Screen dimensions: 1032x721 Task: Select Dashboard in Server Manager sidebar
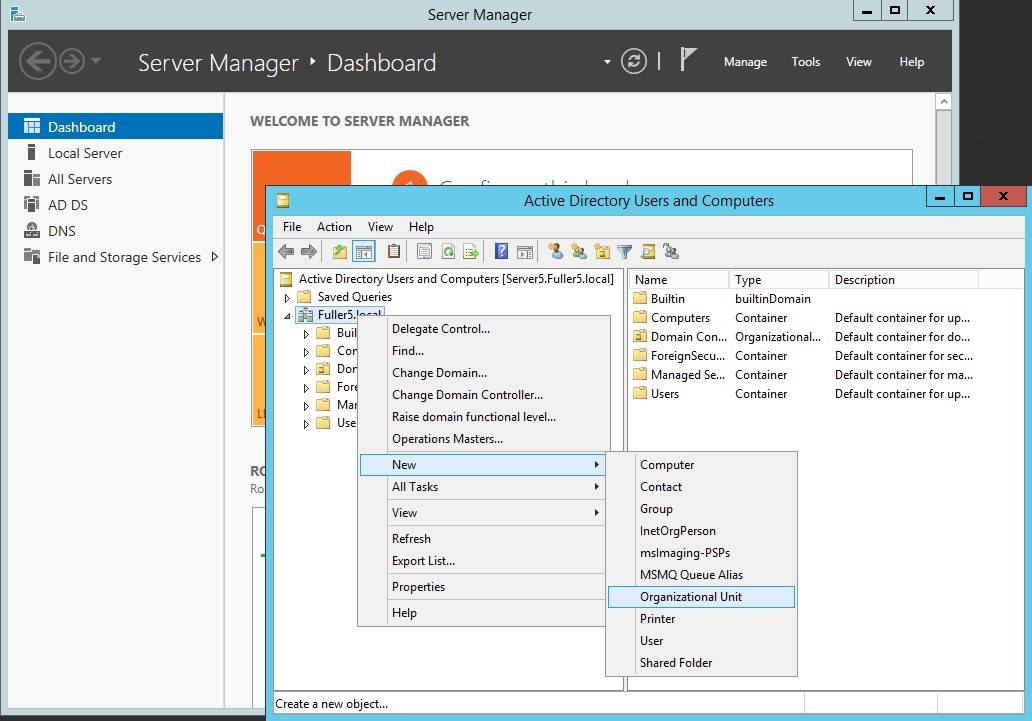(x=116, y=126)
